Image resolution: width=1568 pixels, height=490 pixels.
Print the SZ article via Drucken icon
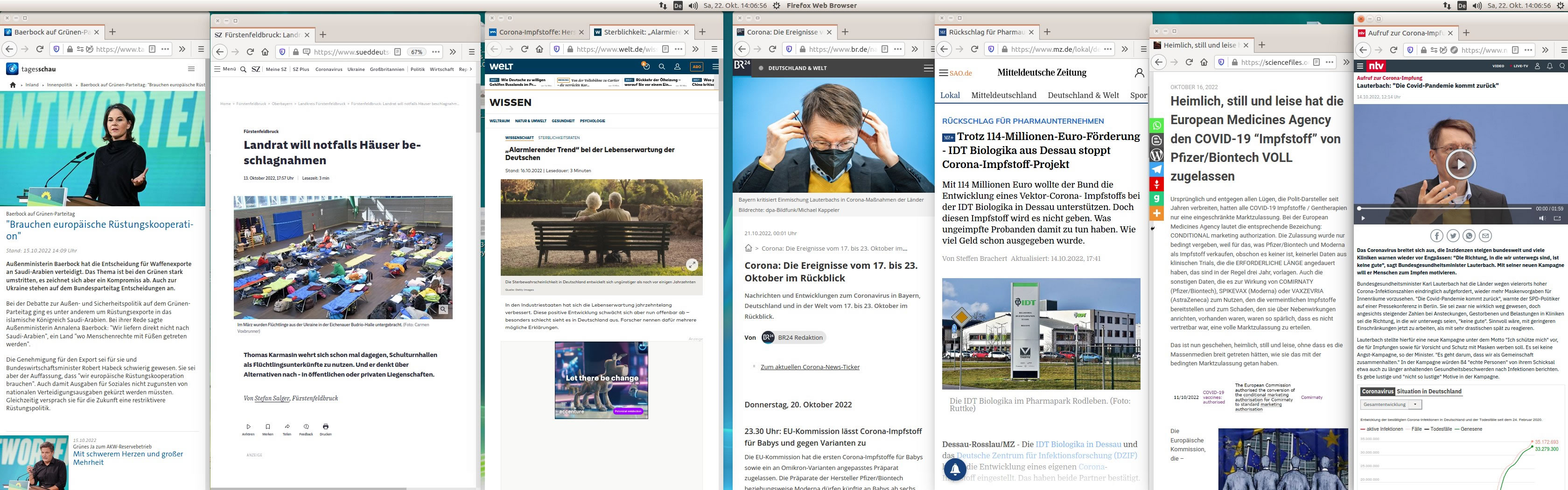(x=326, y=427)
